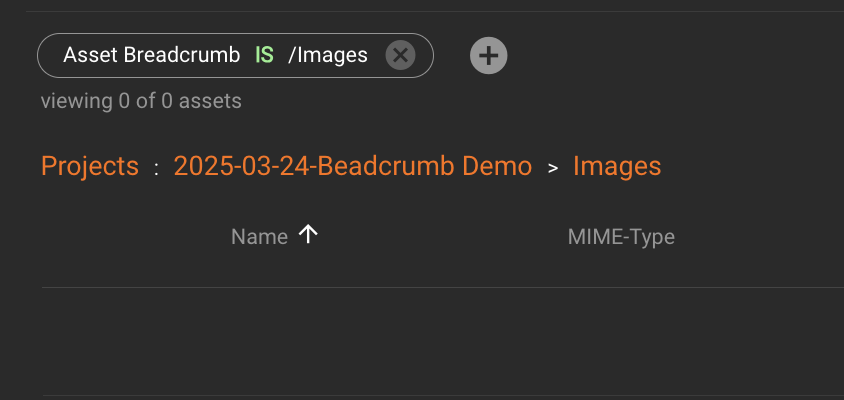844x400 pixels.
Task: Sort assets by Name column header
Action: coord(259,237)
